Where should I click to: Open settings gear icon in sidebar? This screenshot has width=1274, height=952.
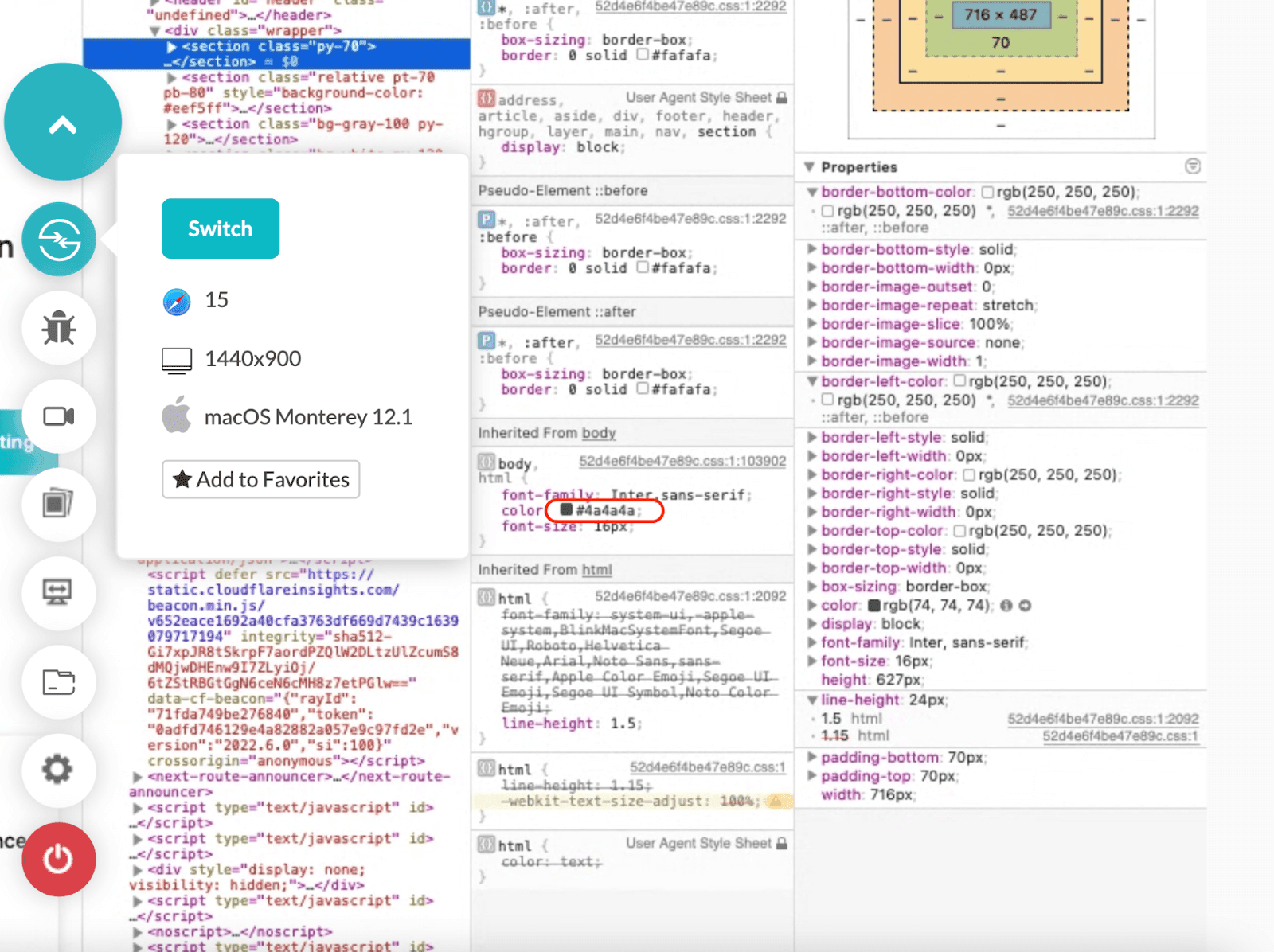click(60, 770)
